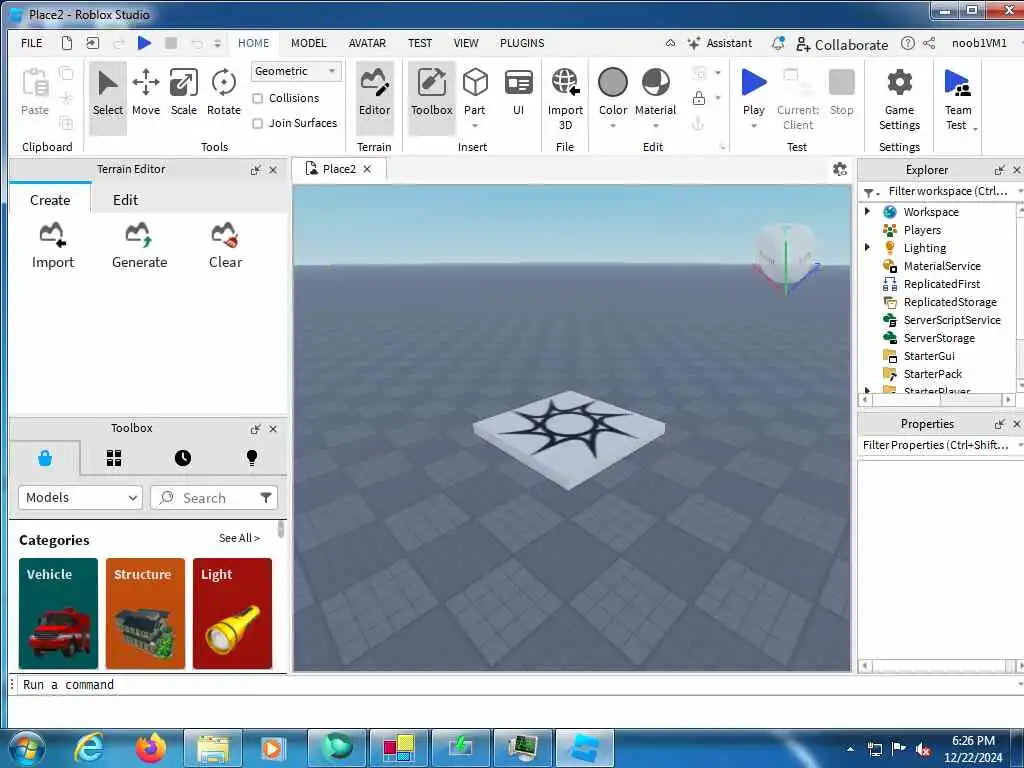Enable the Join Surfaces checkbox
This screenshot has width=1024, height=768.
[x=258, y=123]
